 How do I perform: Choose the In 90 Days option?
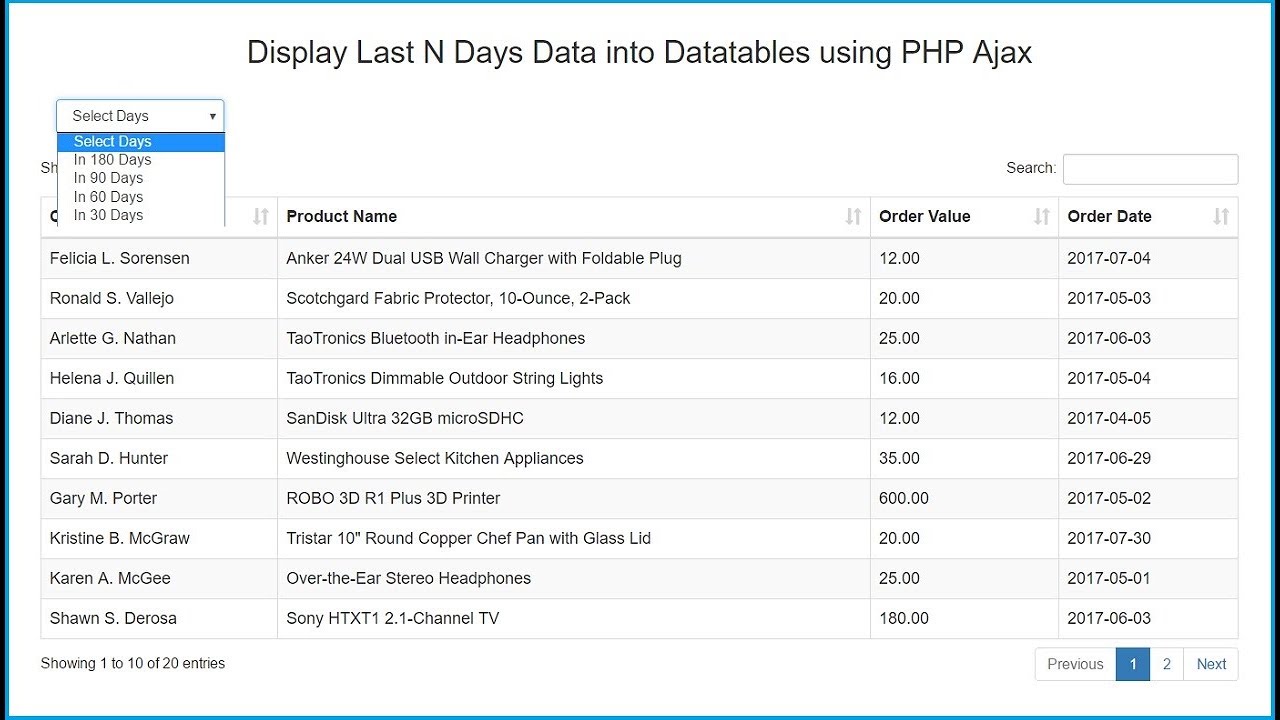click(108, 178)
